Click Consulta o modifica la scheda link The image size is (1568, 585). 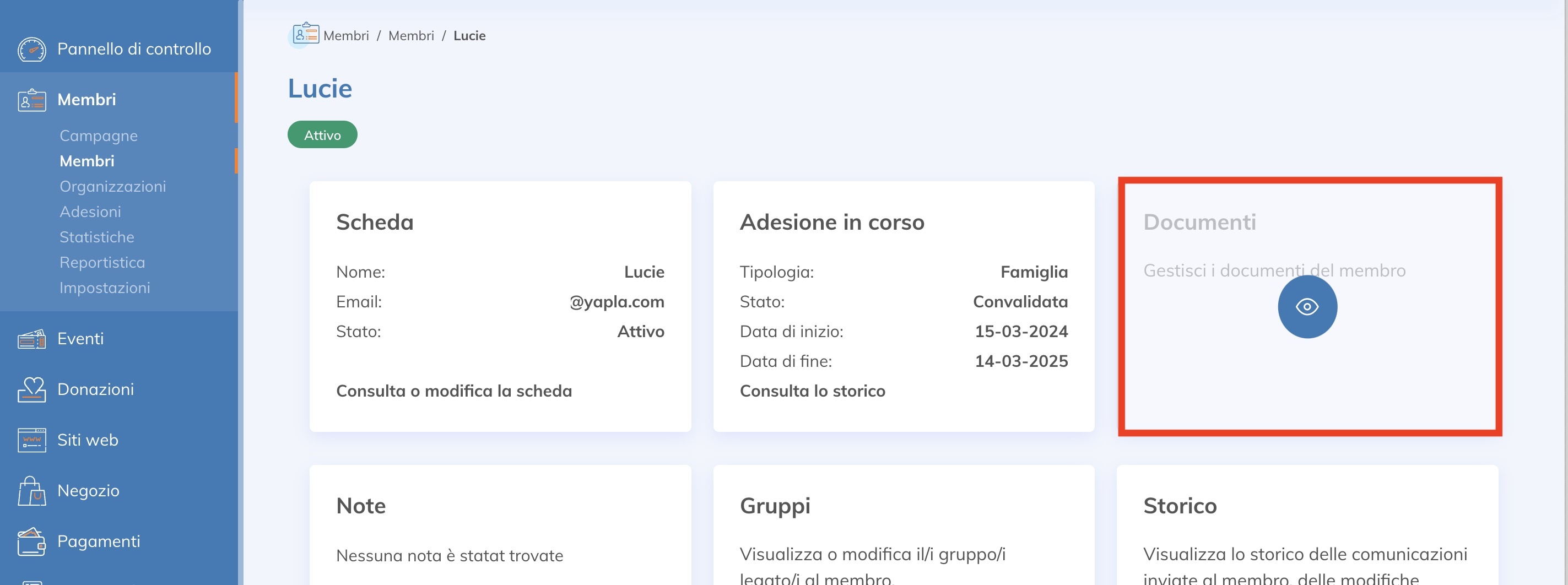[x=453, y=391]
